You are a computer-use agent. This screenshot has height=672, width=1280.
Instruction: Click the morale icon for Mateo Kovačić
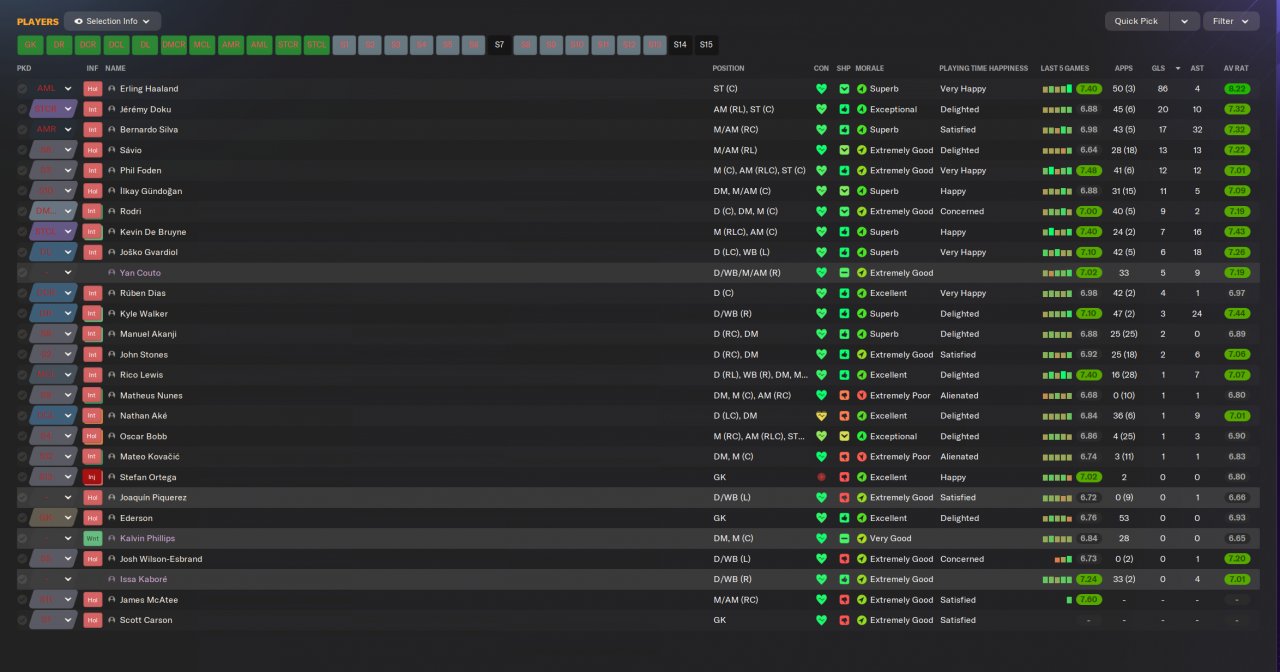pos(862,457)
